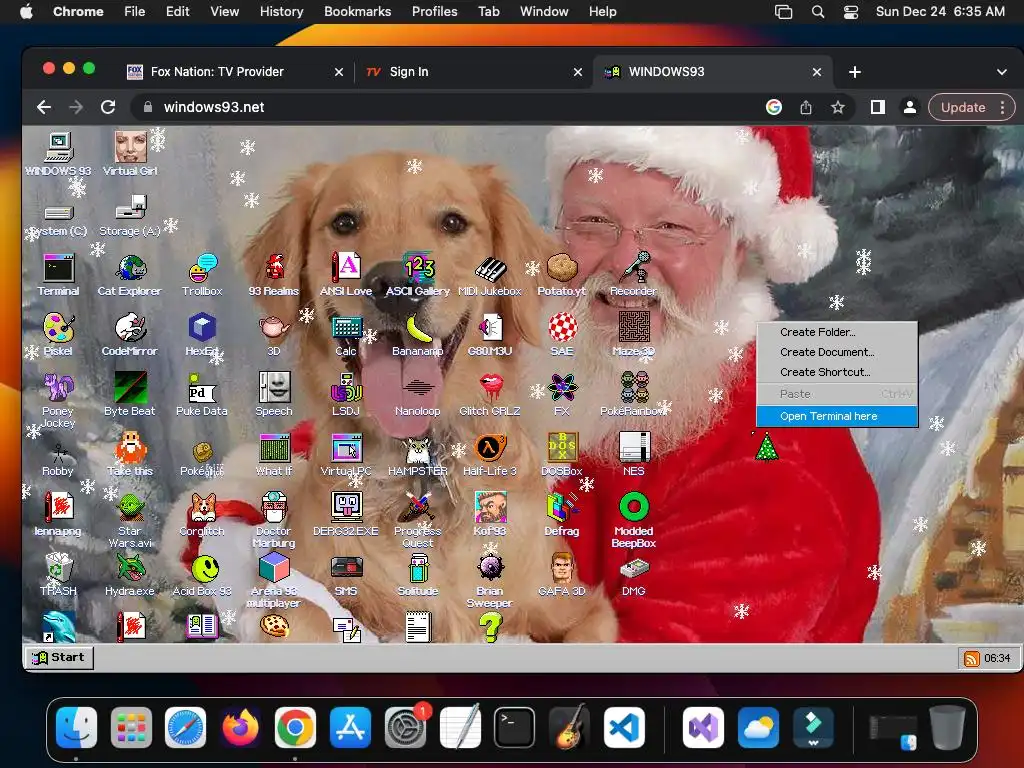Select Create Document... menu entry
Viewport: 1024px width, 768px height.
point(837,352)
